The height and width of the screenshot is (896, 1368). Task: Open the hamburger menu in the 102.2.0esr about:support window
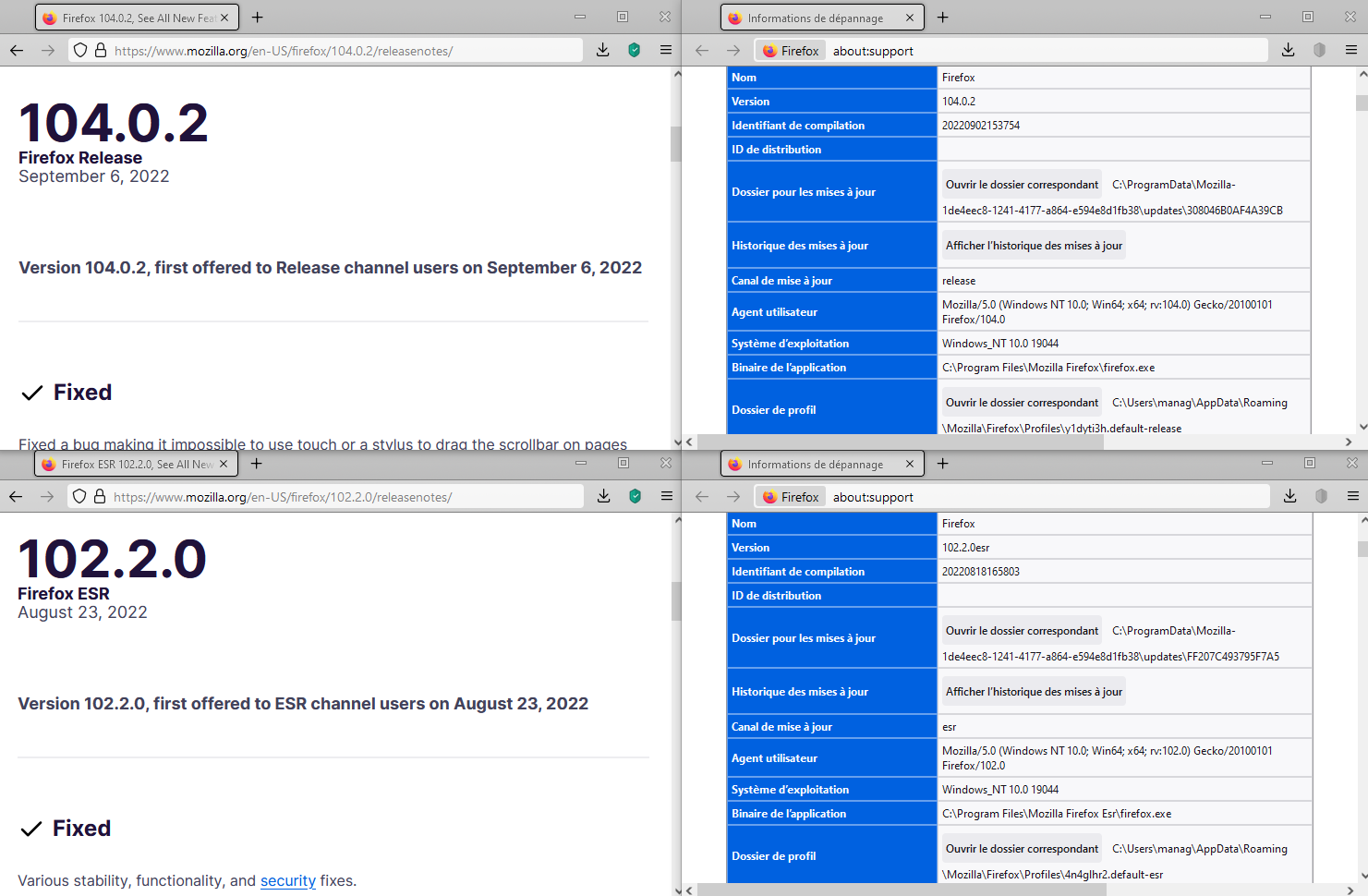pyautogui.click(x=1353, y=497)
